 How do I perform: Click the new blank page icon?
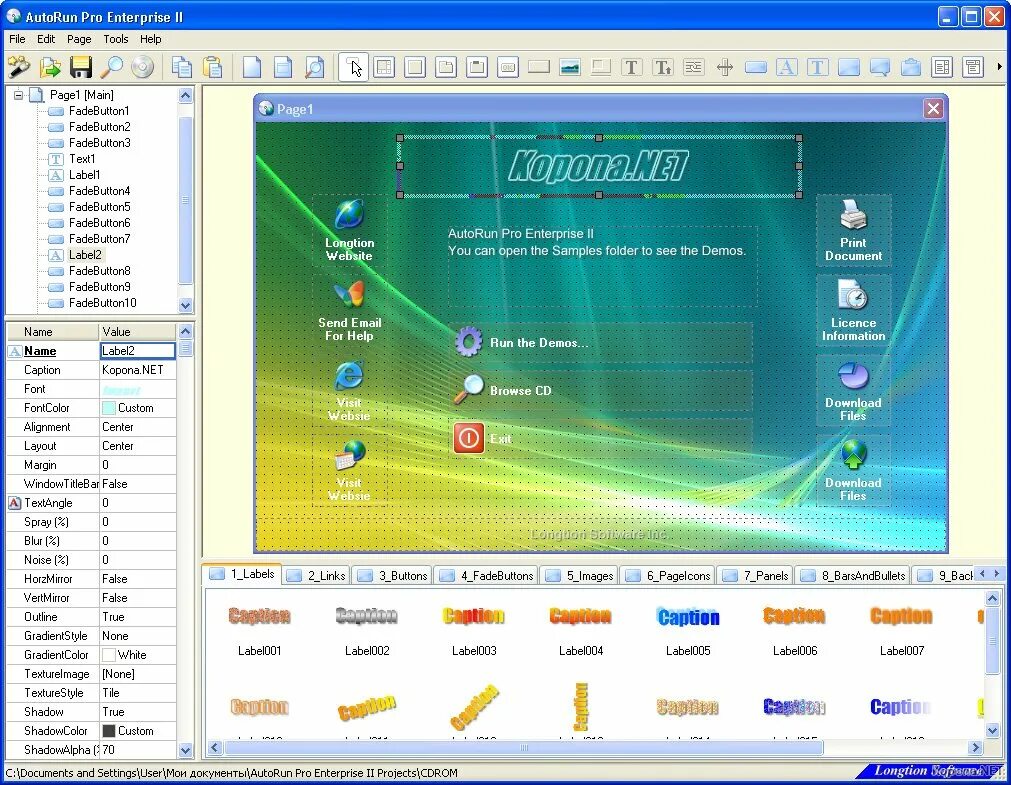pyautogui.click(x=252, y=67)
